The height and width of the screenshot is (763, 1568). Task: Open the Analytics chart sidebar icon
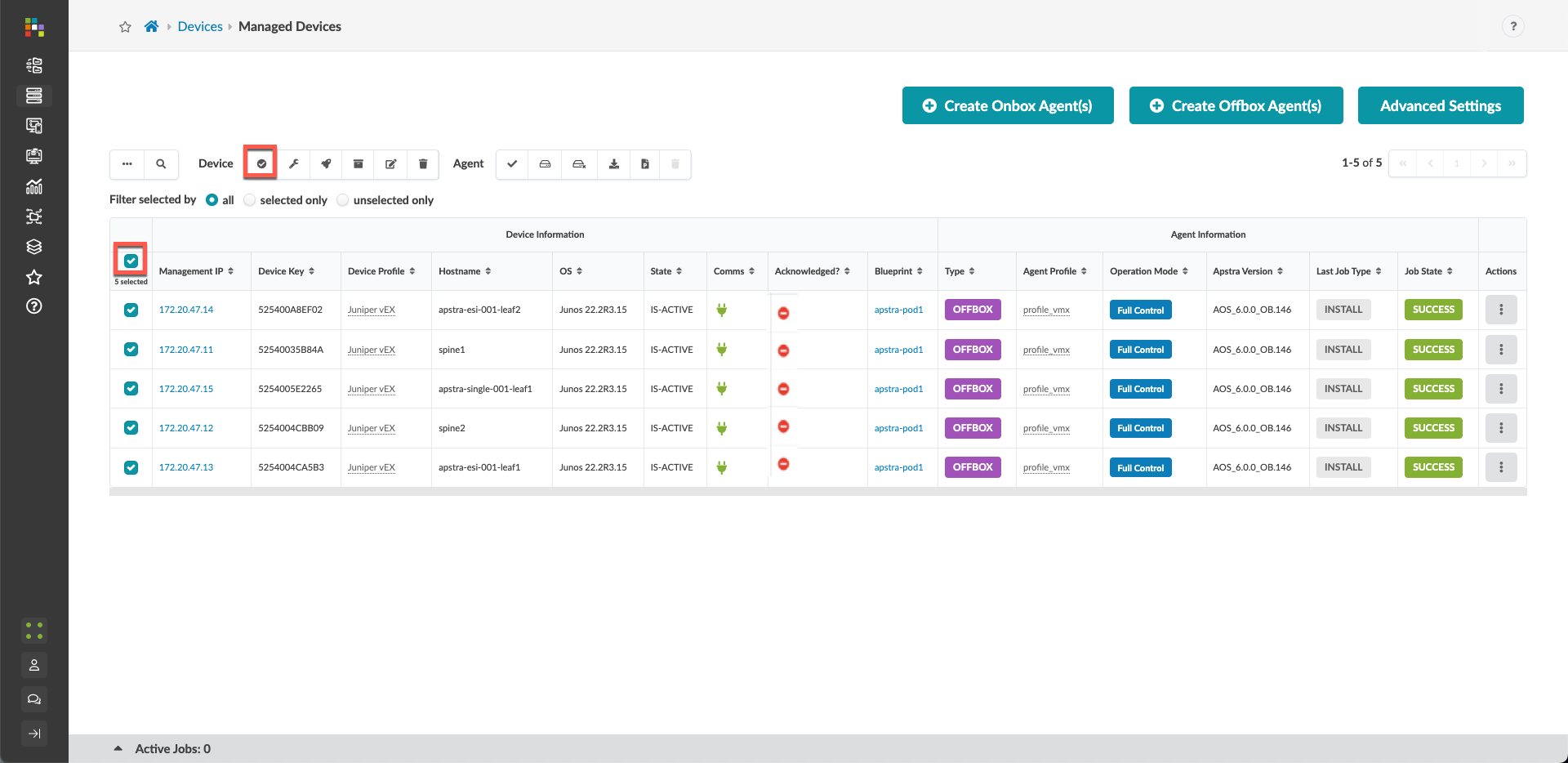coord(34,186)
